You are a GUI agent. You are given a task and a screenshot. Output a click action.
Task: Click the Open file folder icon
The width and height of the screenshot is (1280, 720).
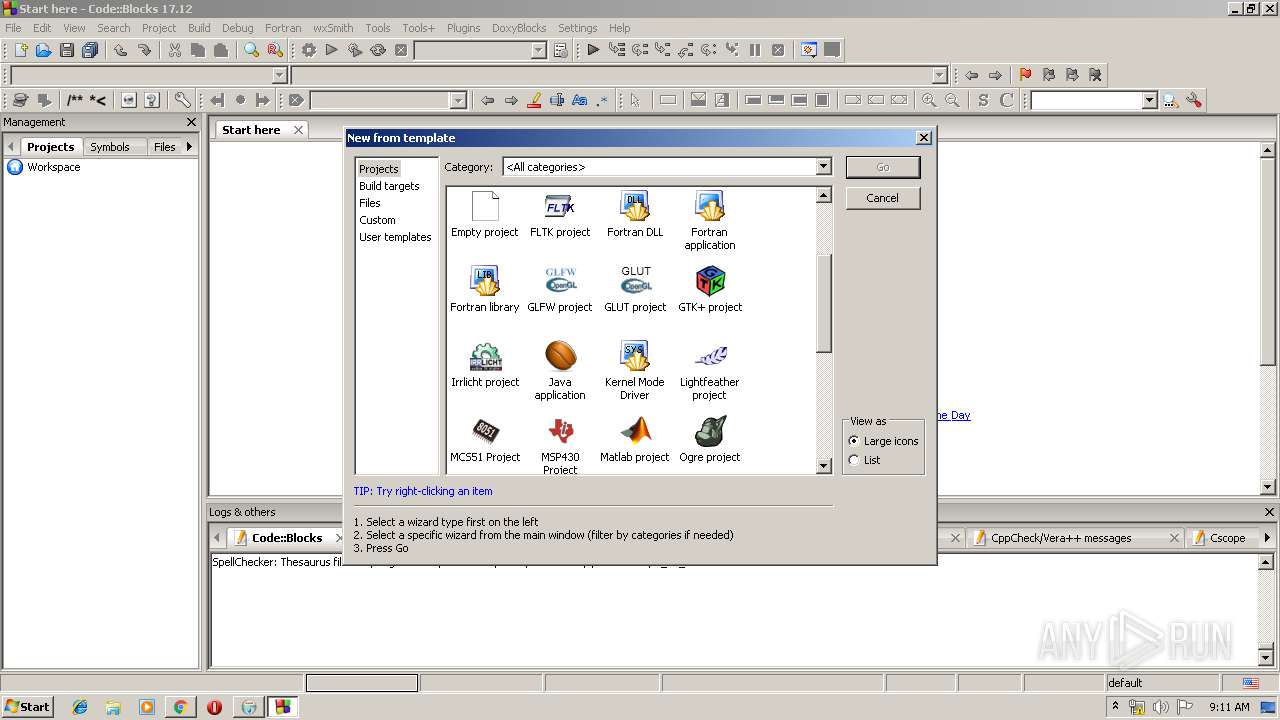pos(44,50)
